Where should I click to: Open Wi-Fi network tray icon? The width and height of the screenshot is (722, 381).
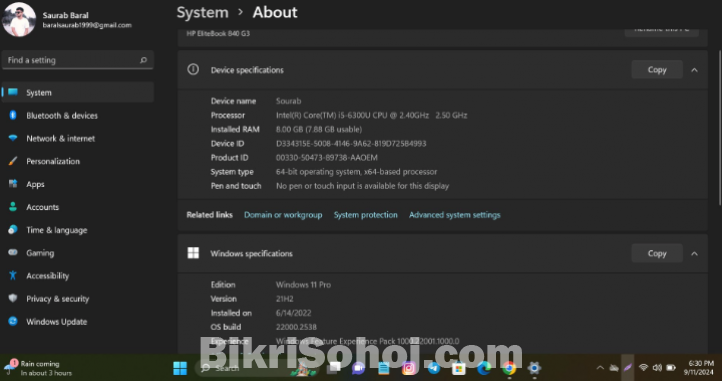click(x=643, y=368)
